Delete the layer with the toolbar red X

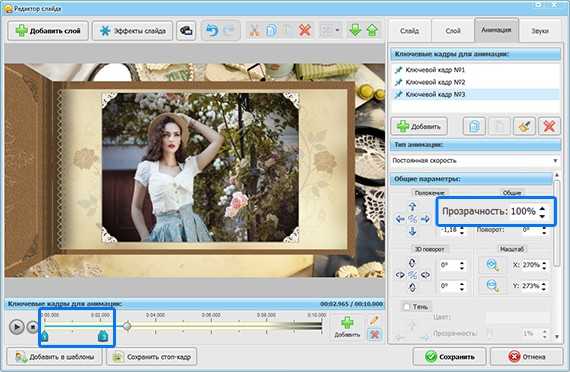(305, 31)
